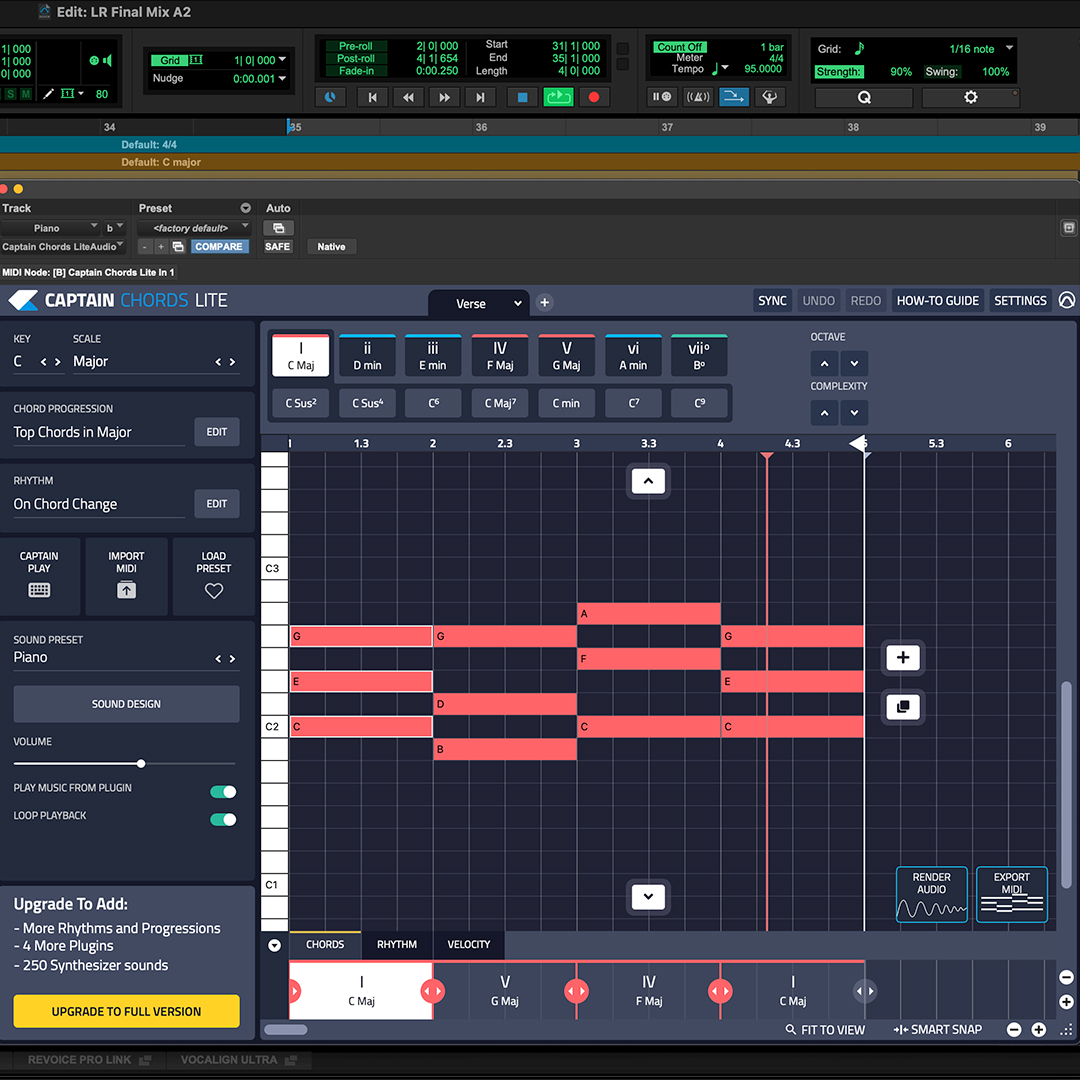Select the CHORDS tab
The width and height of the screenshot is (1080, 1080).
tap(325, 944)
